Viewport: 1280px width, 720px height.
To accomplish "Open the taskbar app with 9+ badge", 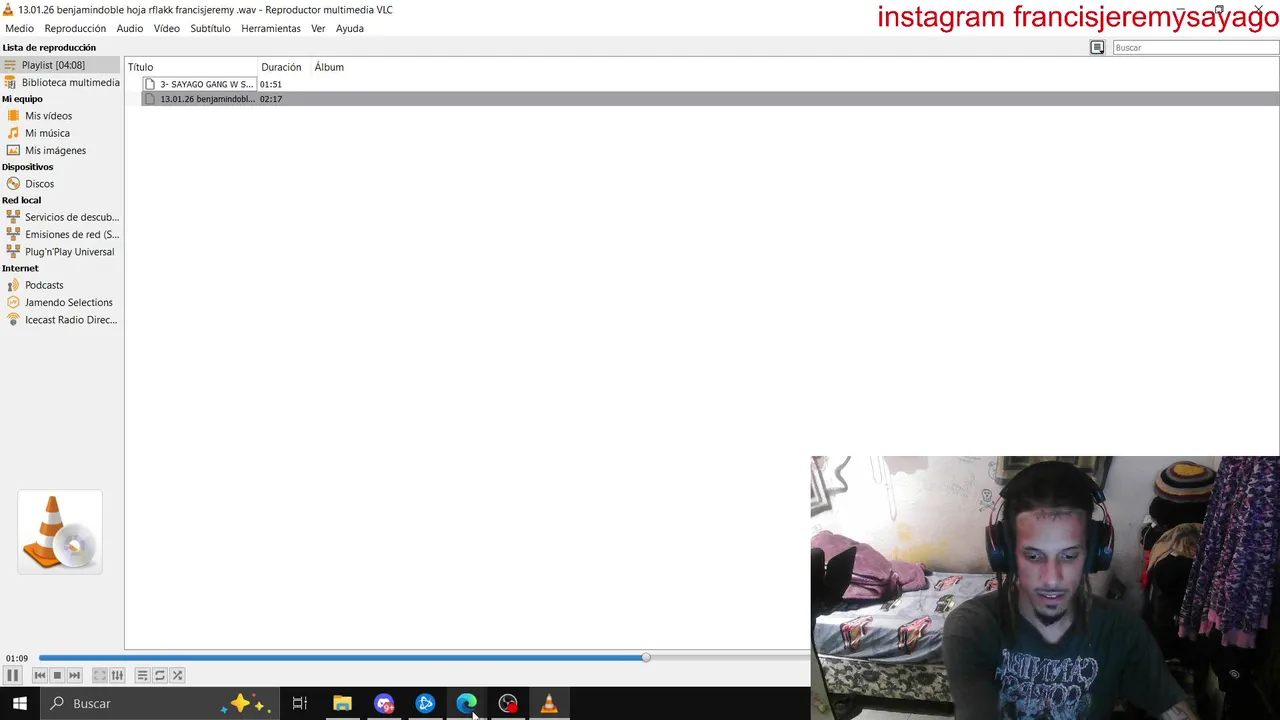I will click(384, 703).
